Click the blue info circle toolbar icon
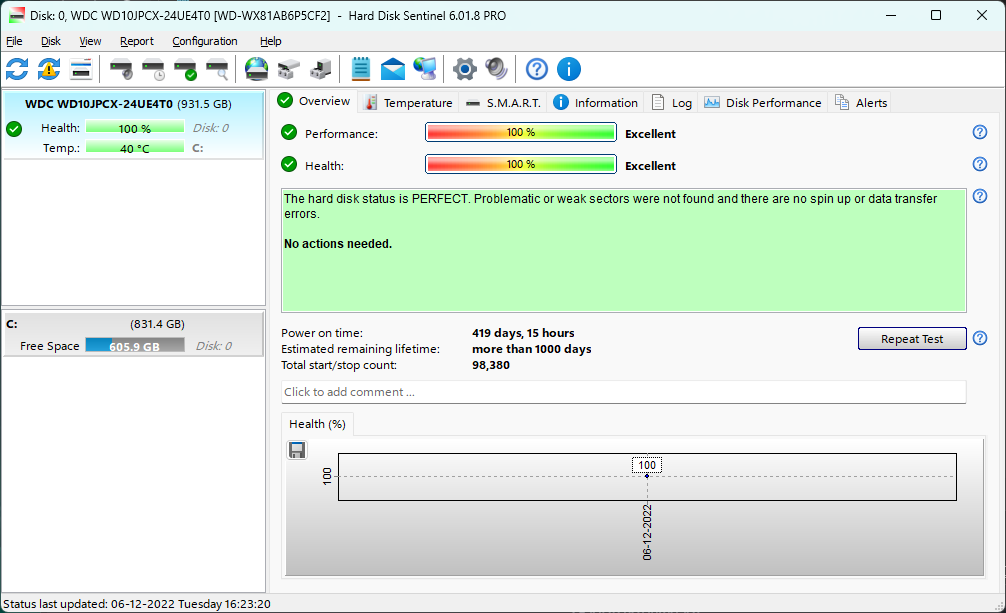This screenshot has height=613, width=1006. [568, 69]
